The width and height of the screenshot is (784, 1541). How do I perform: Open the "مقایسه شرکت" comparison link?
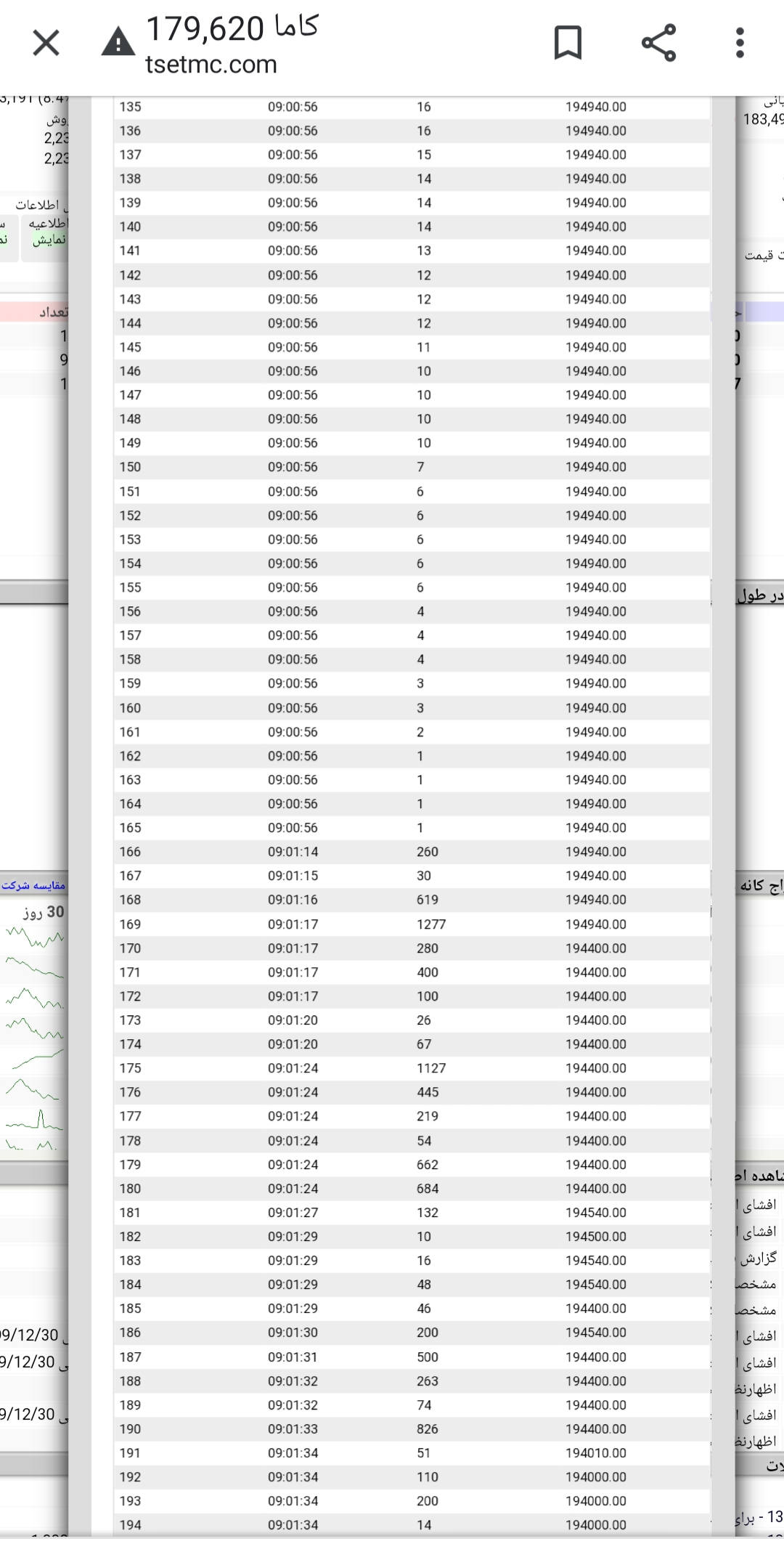(33, 885)
